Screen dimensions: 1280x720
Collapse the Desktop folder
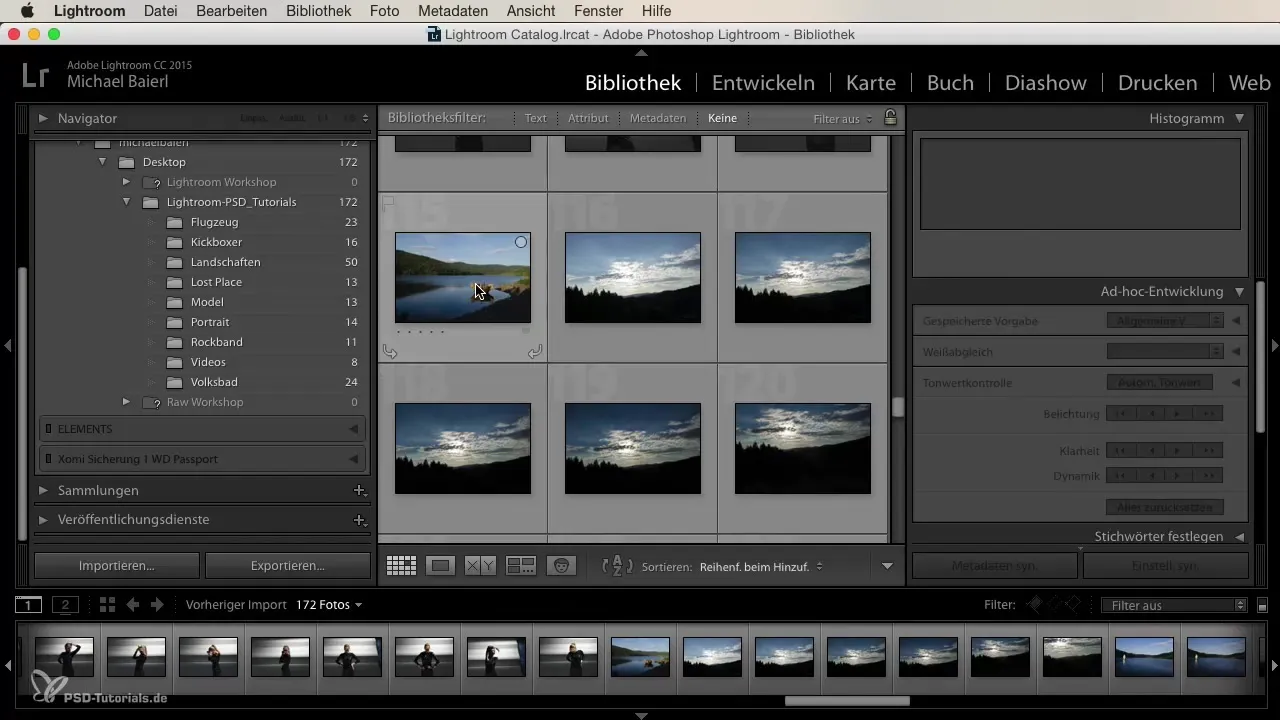(102, 162)
